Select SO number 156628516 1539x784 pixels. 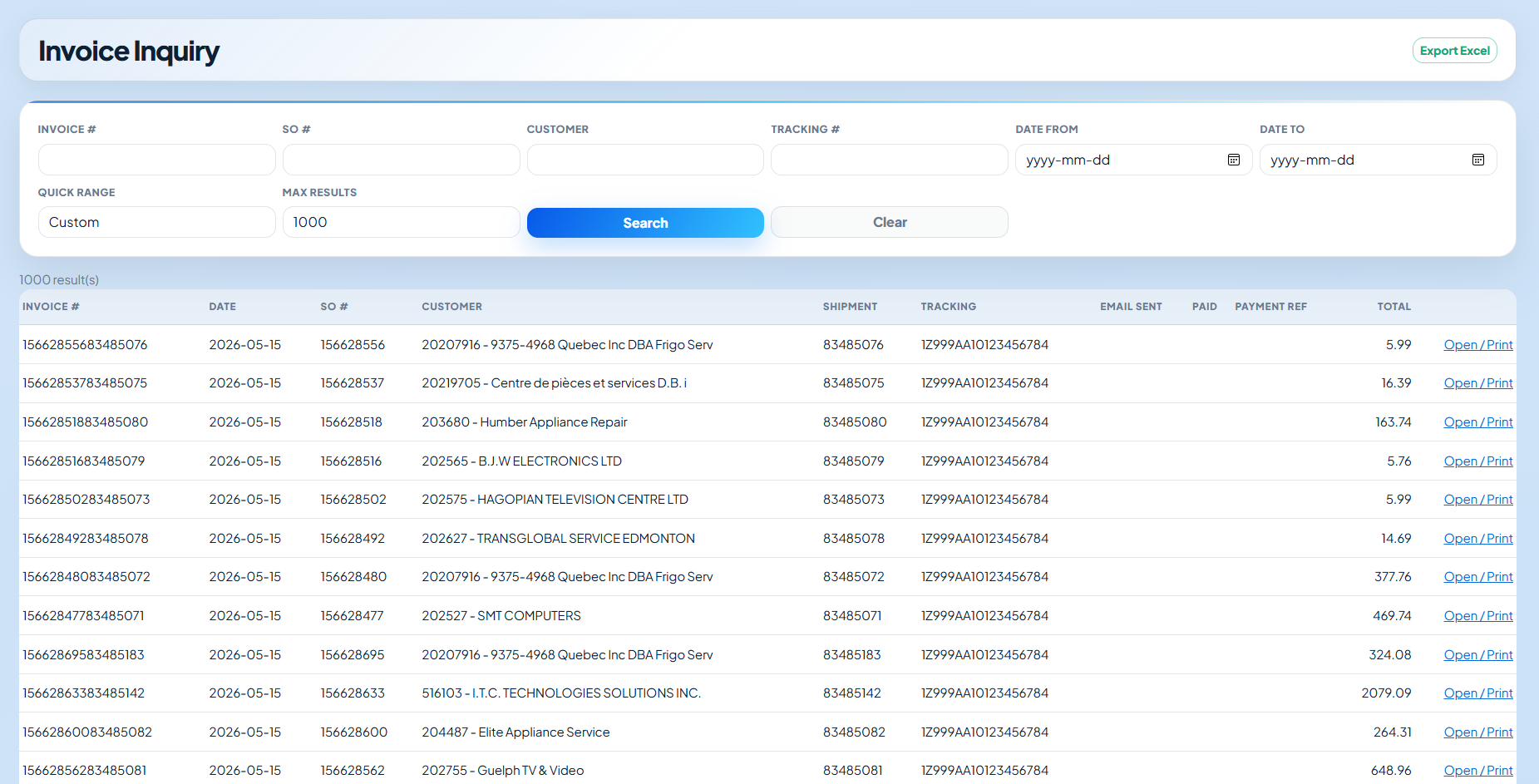click(x=351, y=461)
